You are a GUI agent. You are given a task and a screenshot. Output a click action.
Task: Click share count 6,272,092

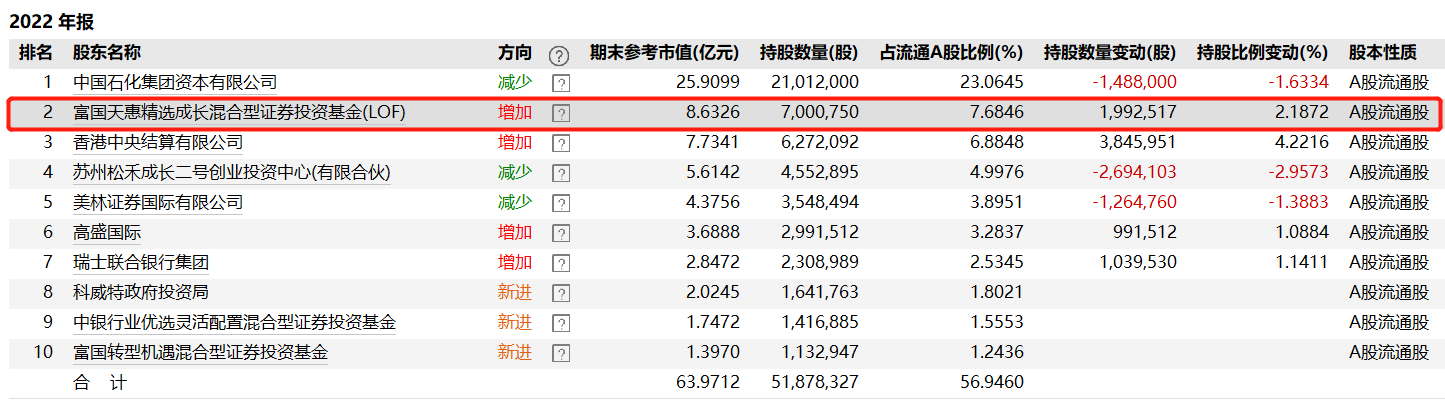point(819,142)
